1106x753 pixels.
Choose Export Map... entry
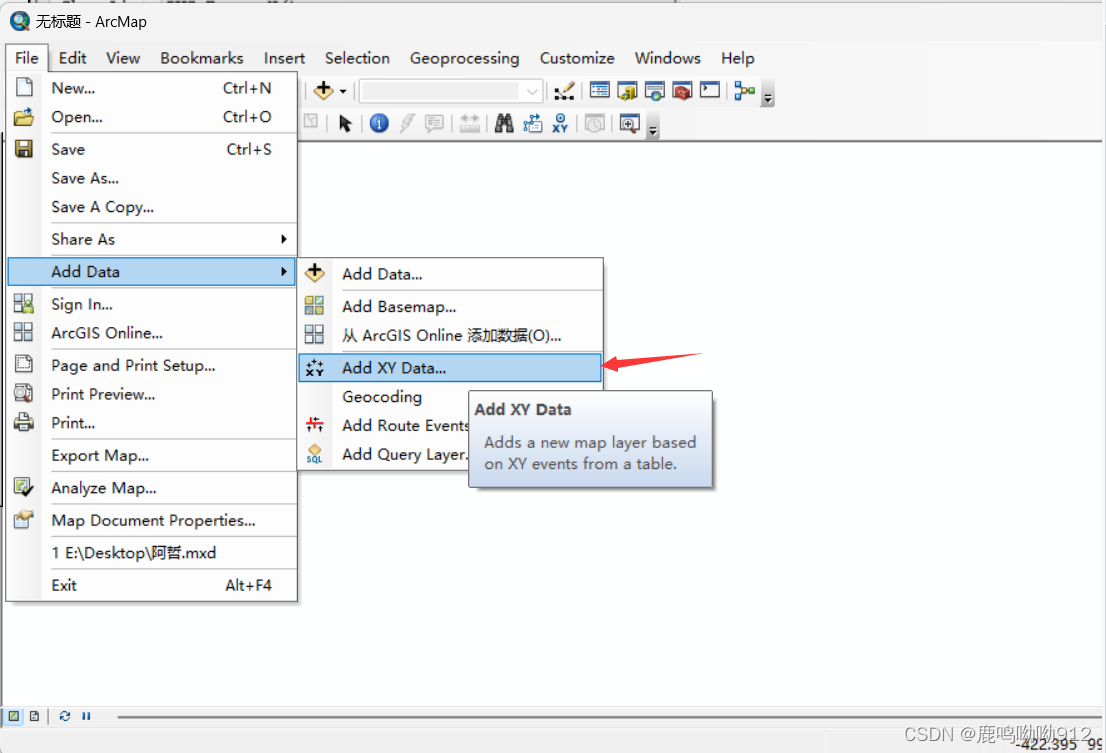click(x=152, y=455)
